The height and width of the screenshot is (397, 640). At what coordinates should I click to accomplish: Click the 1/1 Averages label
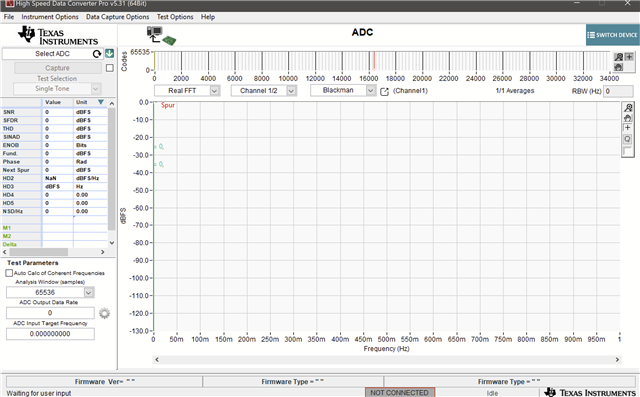(x=515, y=91)
